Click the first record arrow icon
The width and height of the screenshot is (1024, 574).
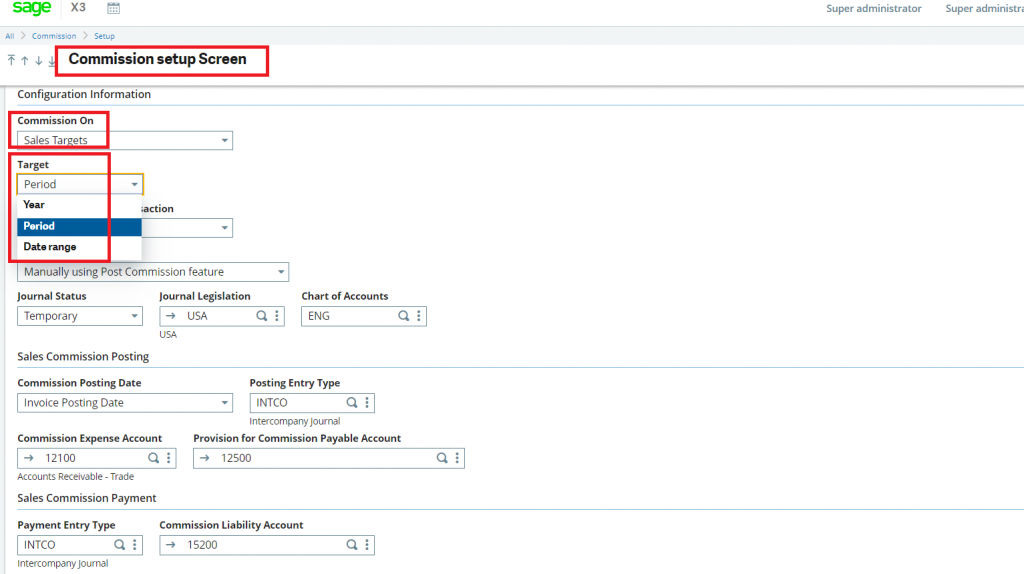pyautogui.click(x=11, y=60)
